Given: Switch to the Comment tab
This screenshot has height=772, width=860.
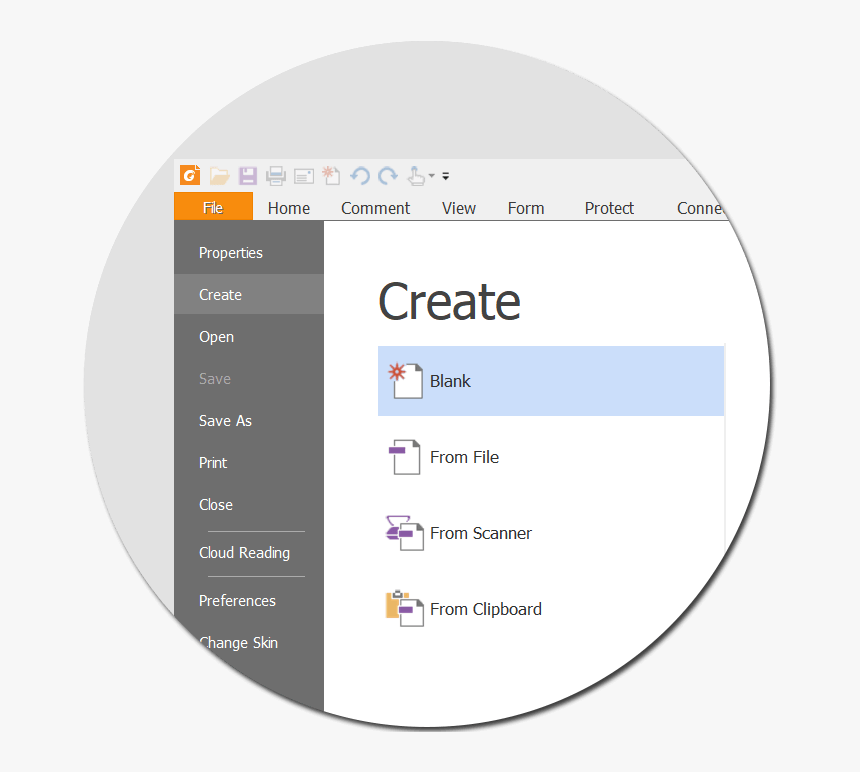Looking at the screenshot, I should (375, 208).
